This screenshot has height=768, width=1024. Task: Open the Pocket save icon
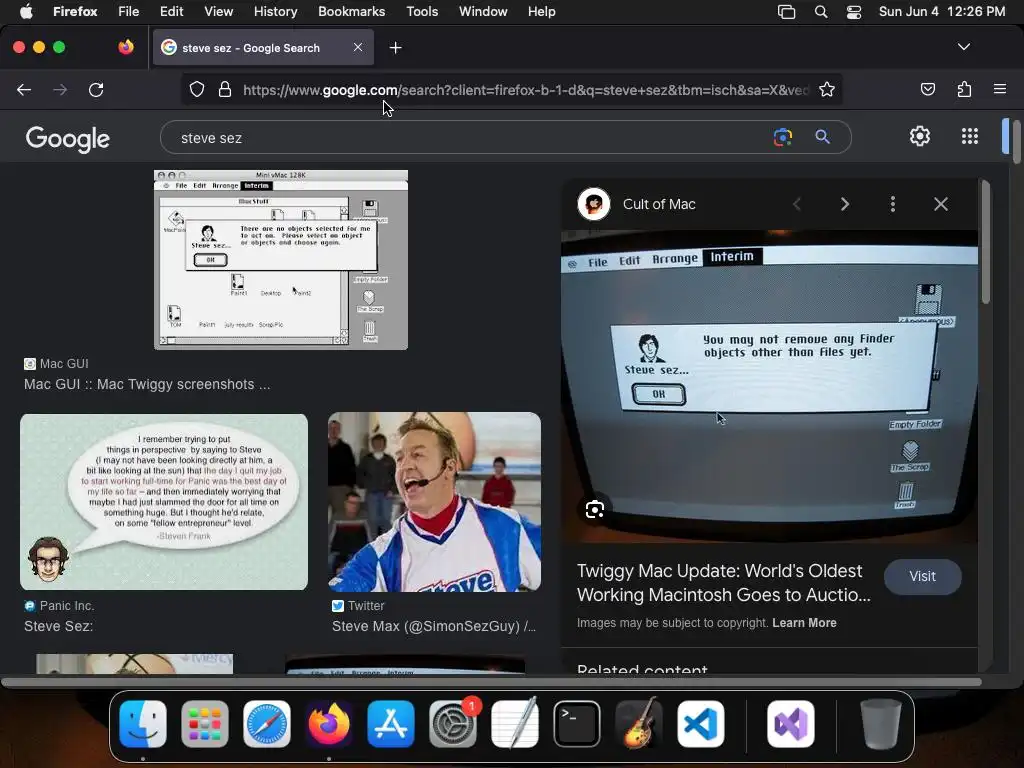[927, 89]
